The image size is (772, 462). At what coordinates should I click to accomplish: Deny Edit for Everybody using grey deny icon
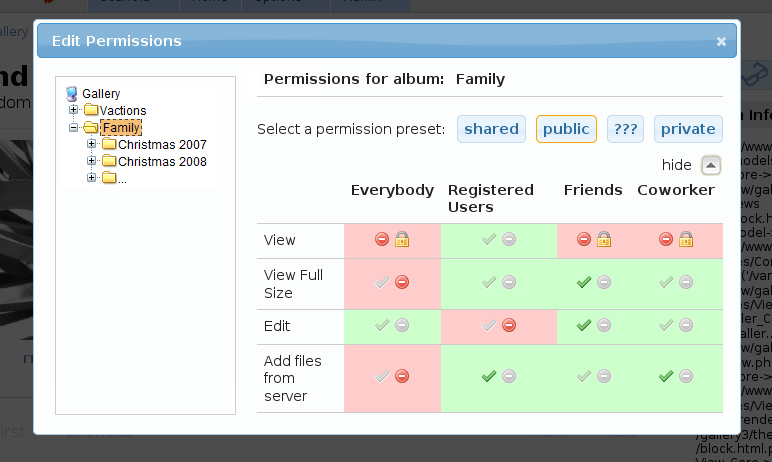point(402,326)
